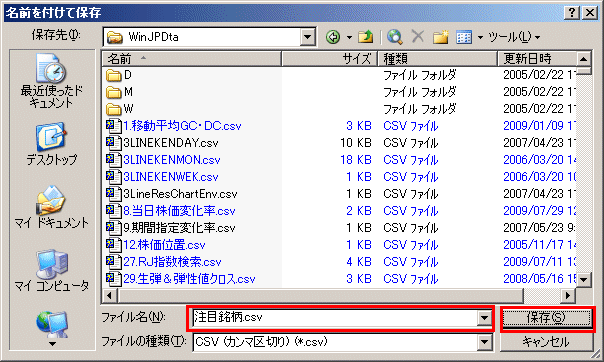Open the ツール(L) menu
The image size is (604, 362).
click(x=514, y=37)
